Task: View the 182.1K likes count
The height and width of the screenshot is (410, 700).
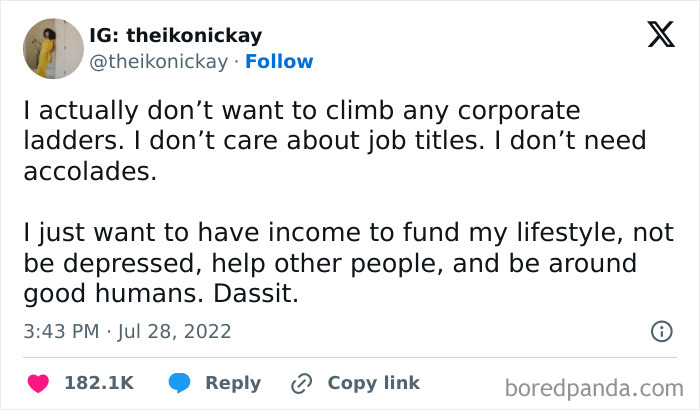Action: (x=99, y=383)
